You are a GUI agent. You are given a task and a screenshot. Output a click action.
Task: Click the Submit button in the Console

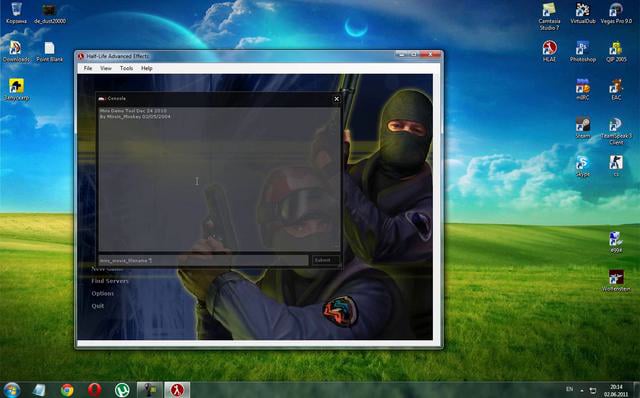[325, 260]
